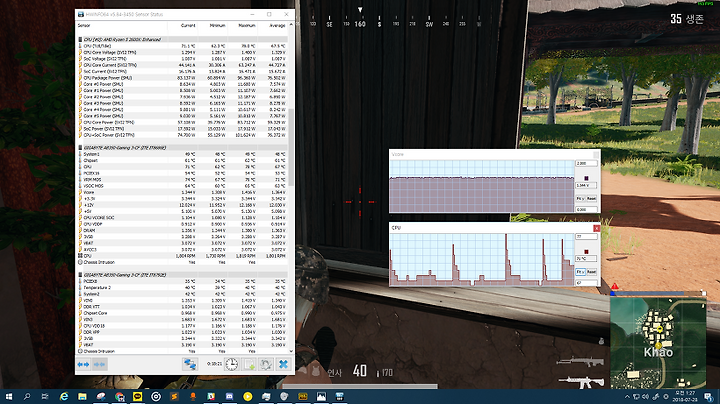720x404 pixels.
Task: Select the +12V voltage sensor row
Action: point(182,205)
